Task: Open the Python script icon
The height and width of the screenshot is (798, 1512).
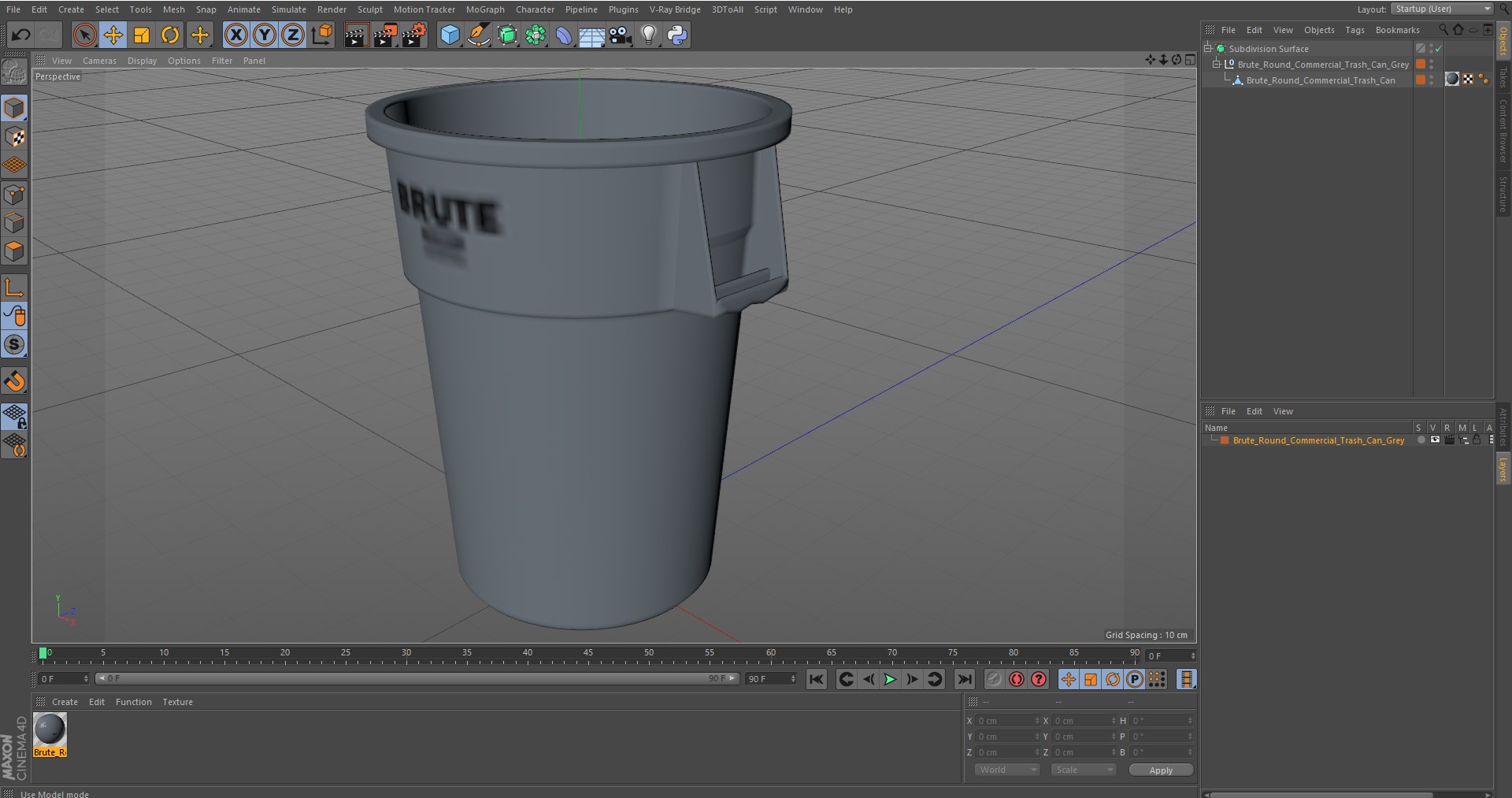Action: tap(677, 35)
